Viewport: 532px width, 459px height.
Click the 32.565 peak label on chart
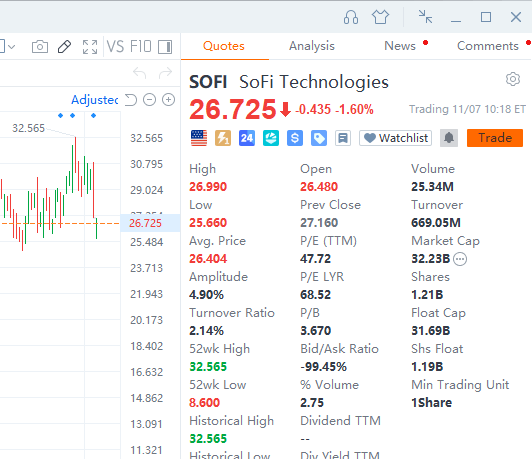pos(28,128)
